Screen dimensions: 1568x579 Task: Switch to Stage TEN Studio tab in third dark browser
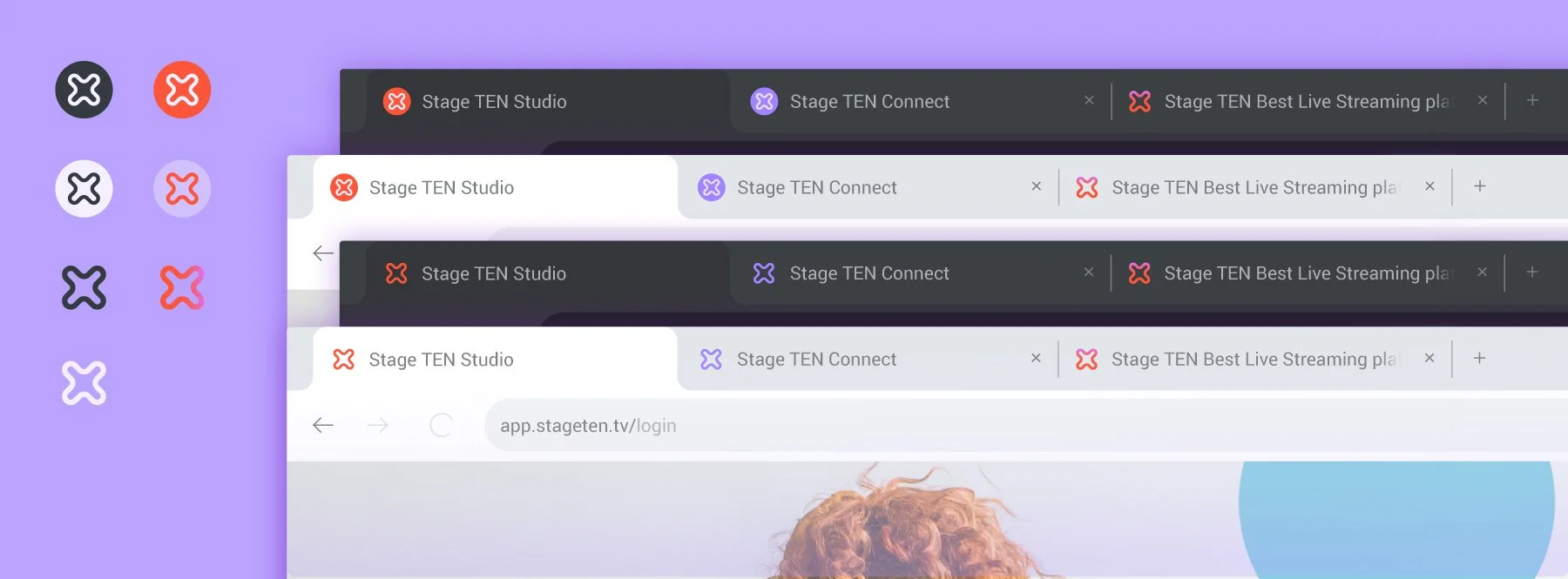coord(547,273)
